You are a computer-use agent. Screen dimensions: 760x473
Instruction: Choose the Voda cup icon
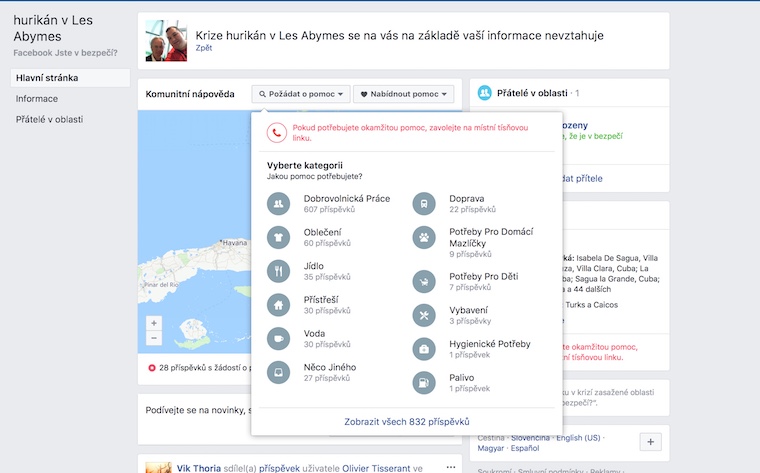pyautogui.click(x=279, y=338)
